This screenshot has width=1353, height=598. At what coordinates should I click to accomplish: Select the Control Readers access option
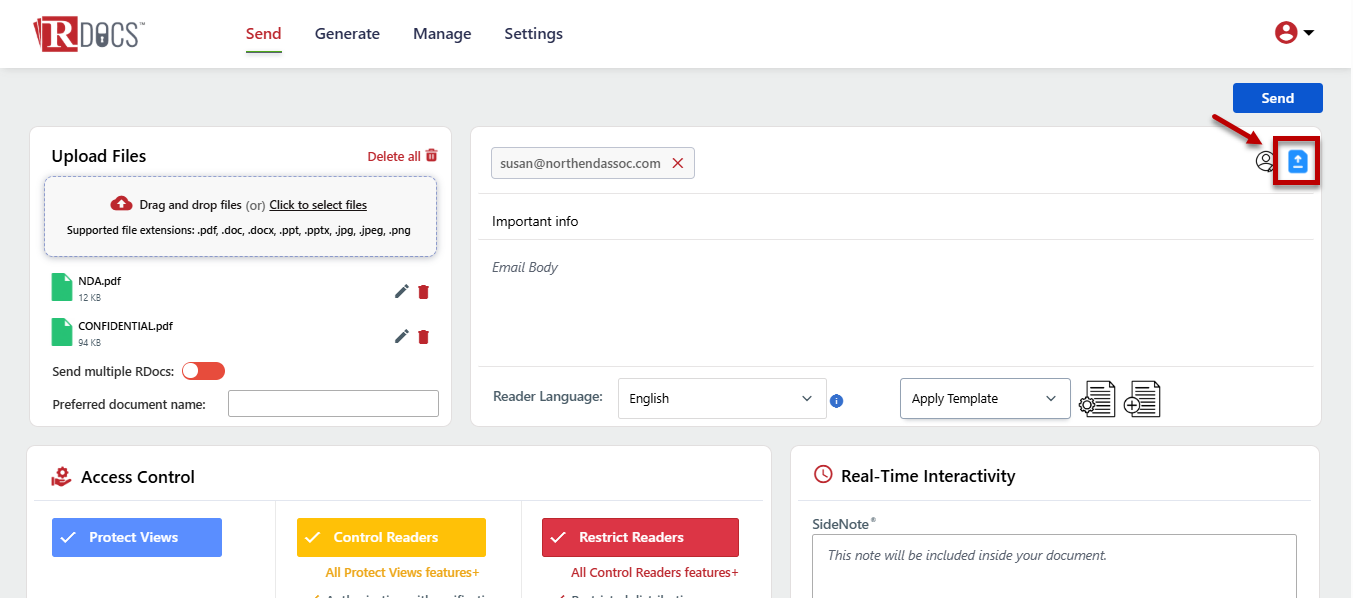pyautogui.click(x=391, y=537)
